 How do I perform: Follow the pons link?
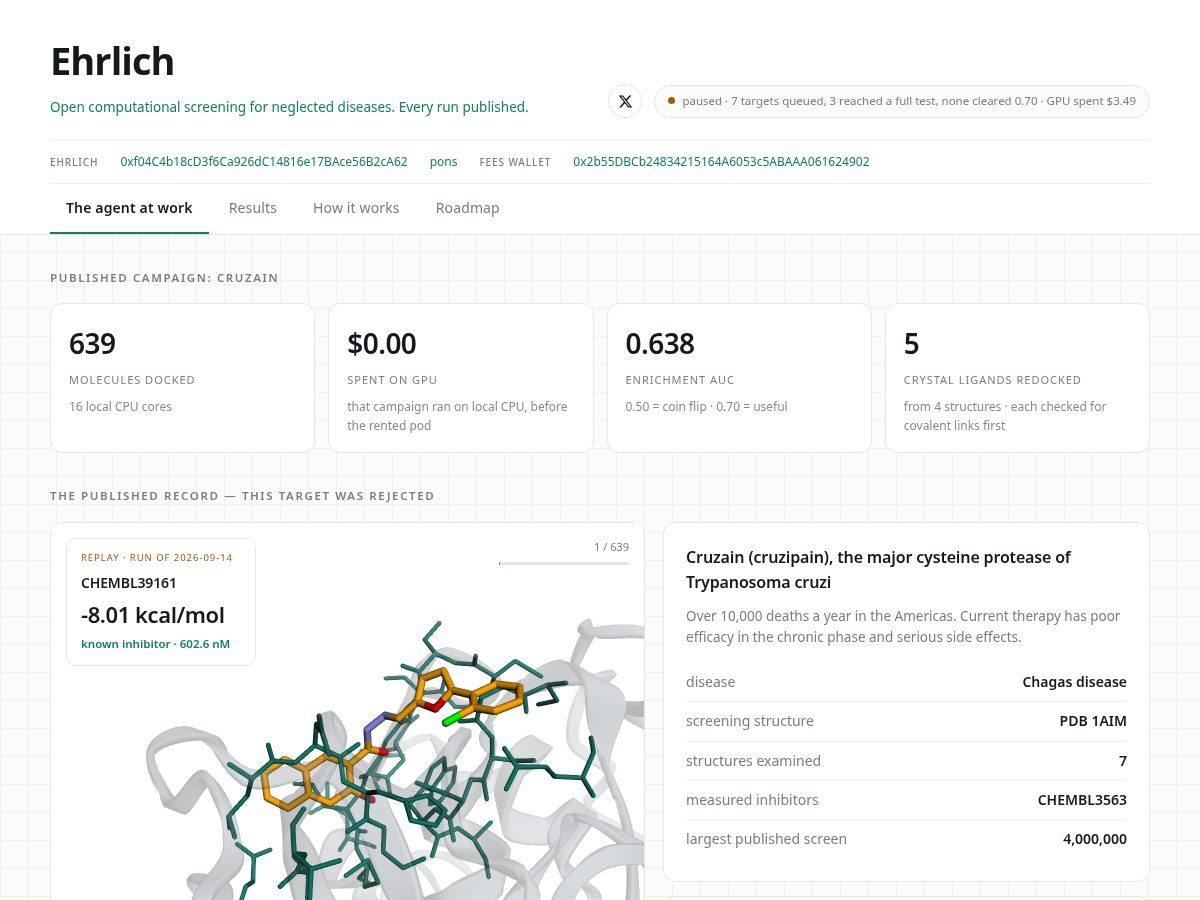(x=443, y=162)
